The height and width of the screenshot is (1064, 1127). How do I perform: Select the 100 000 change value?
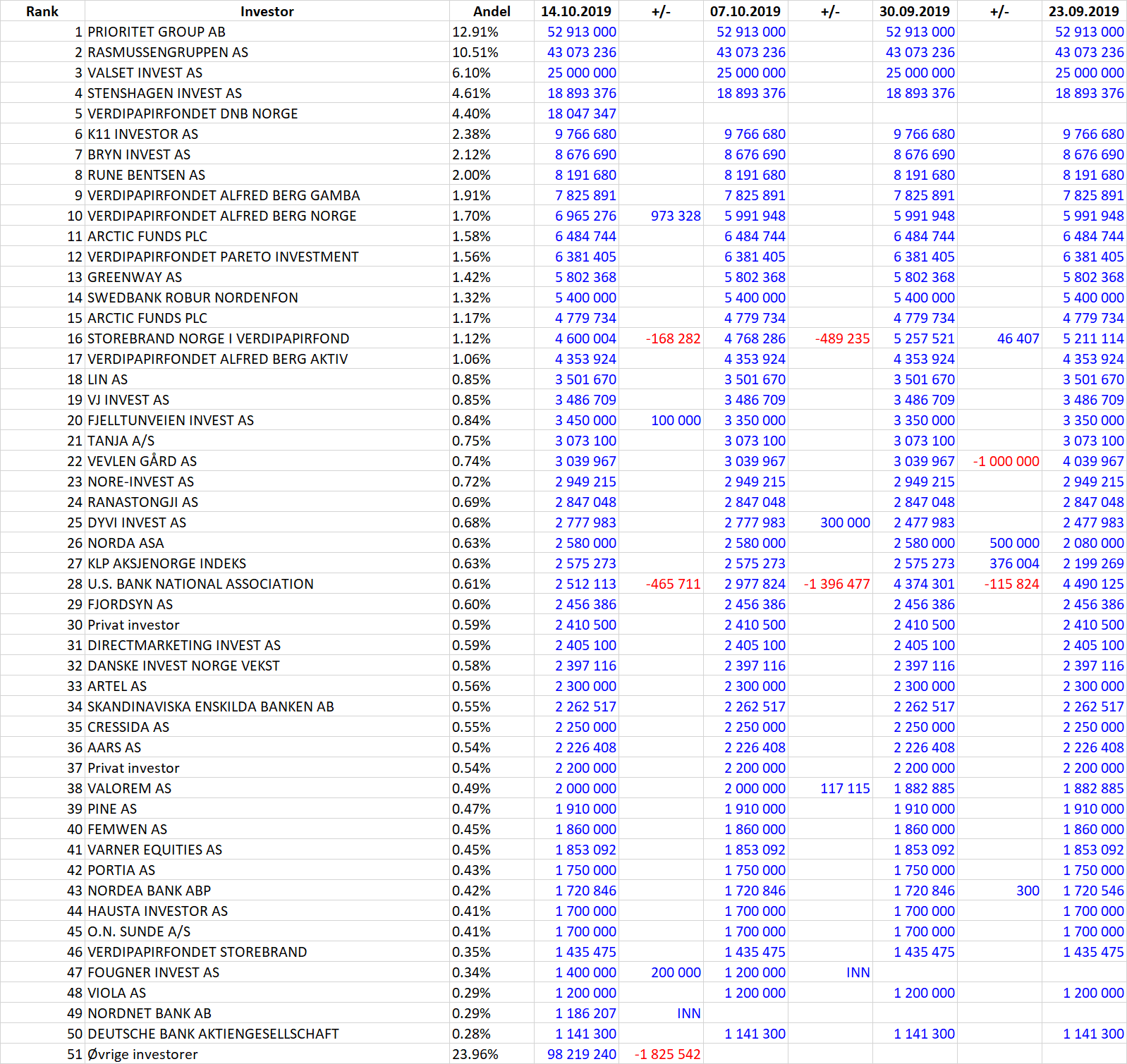676,420
